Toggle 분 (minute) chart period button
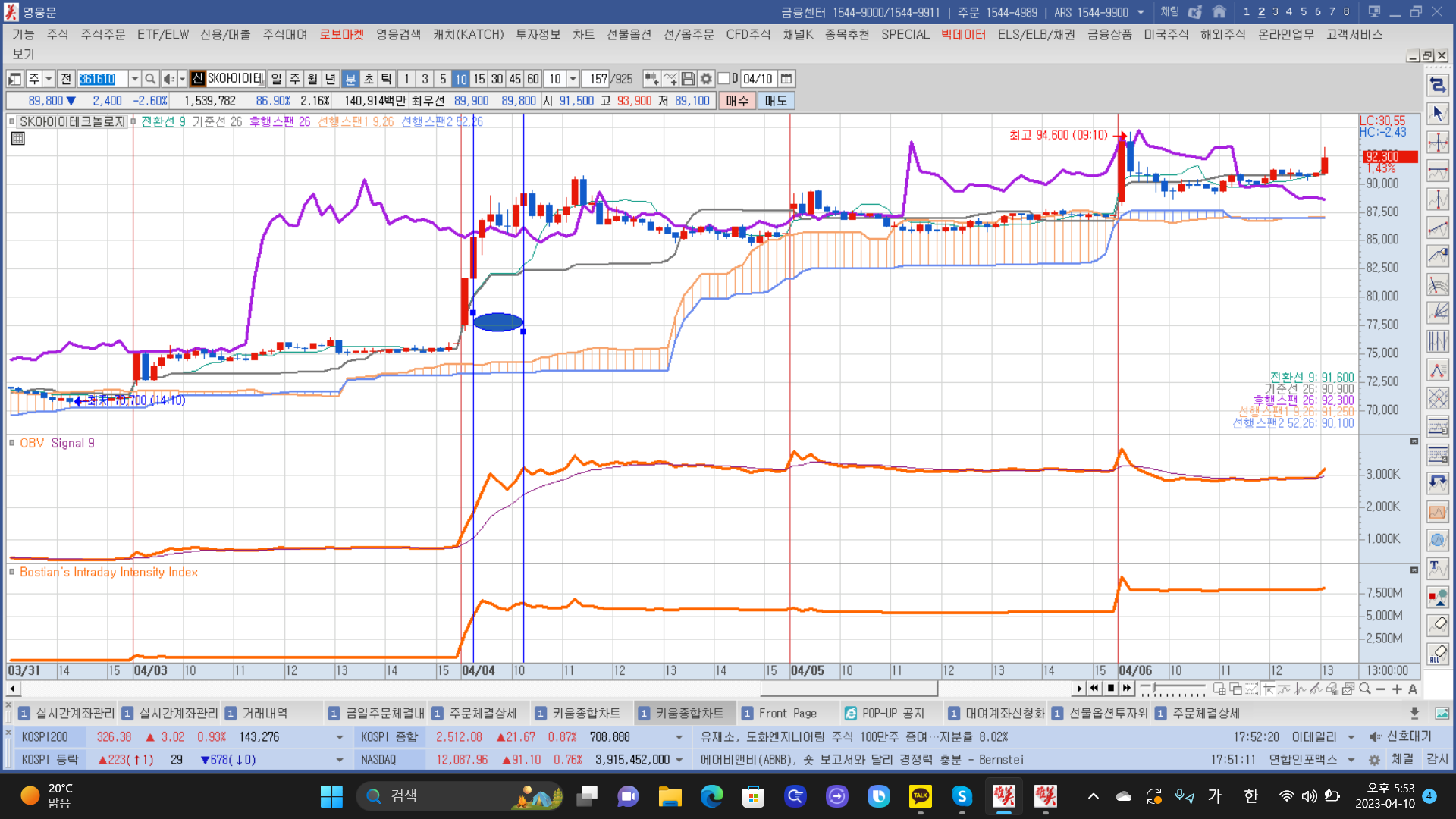This screenshot has height=819, width=1456. coord(350,79)
